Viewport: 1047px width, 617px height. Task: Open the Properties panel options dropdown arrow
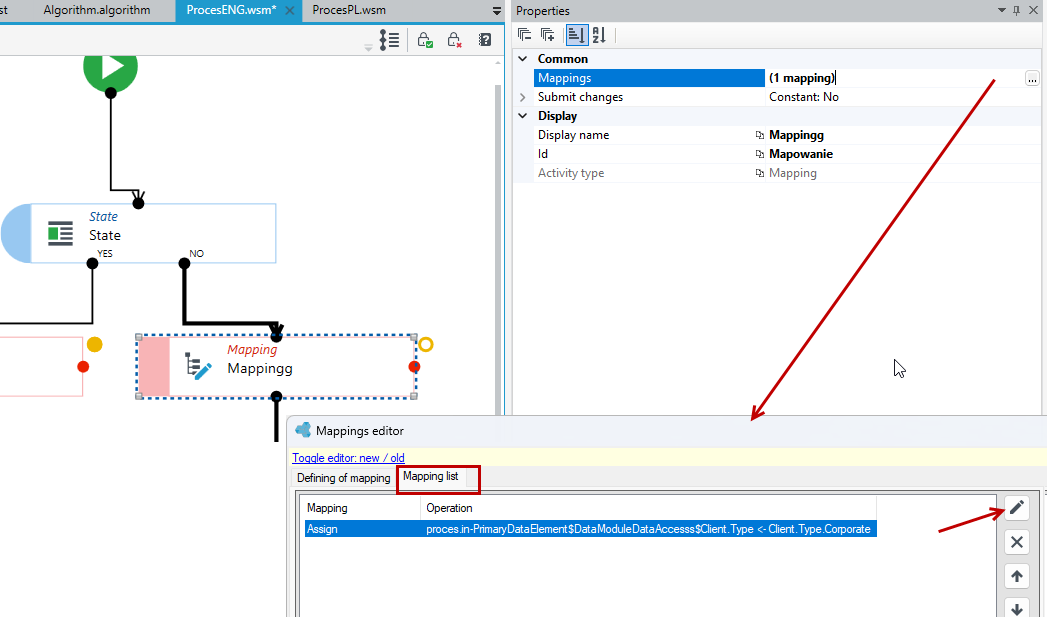click(1002, 11)
